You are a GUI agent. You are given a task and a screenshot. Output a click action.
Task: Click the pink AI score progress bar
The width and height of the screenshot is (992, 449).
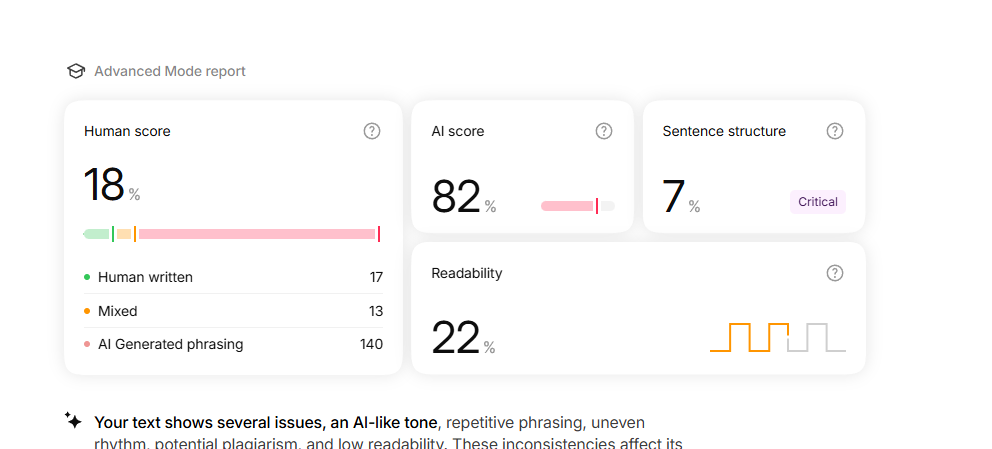pyautogui.click(x=568, y=206)
